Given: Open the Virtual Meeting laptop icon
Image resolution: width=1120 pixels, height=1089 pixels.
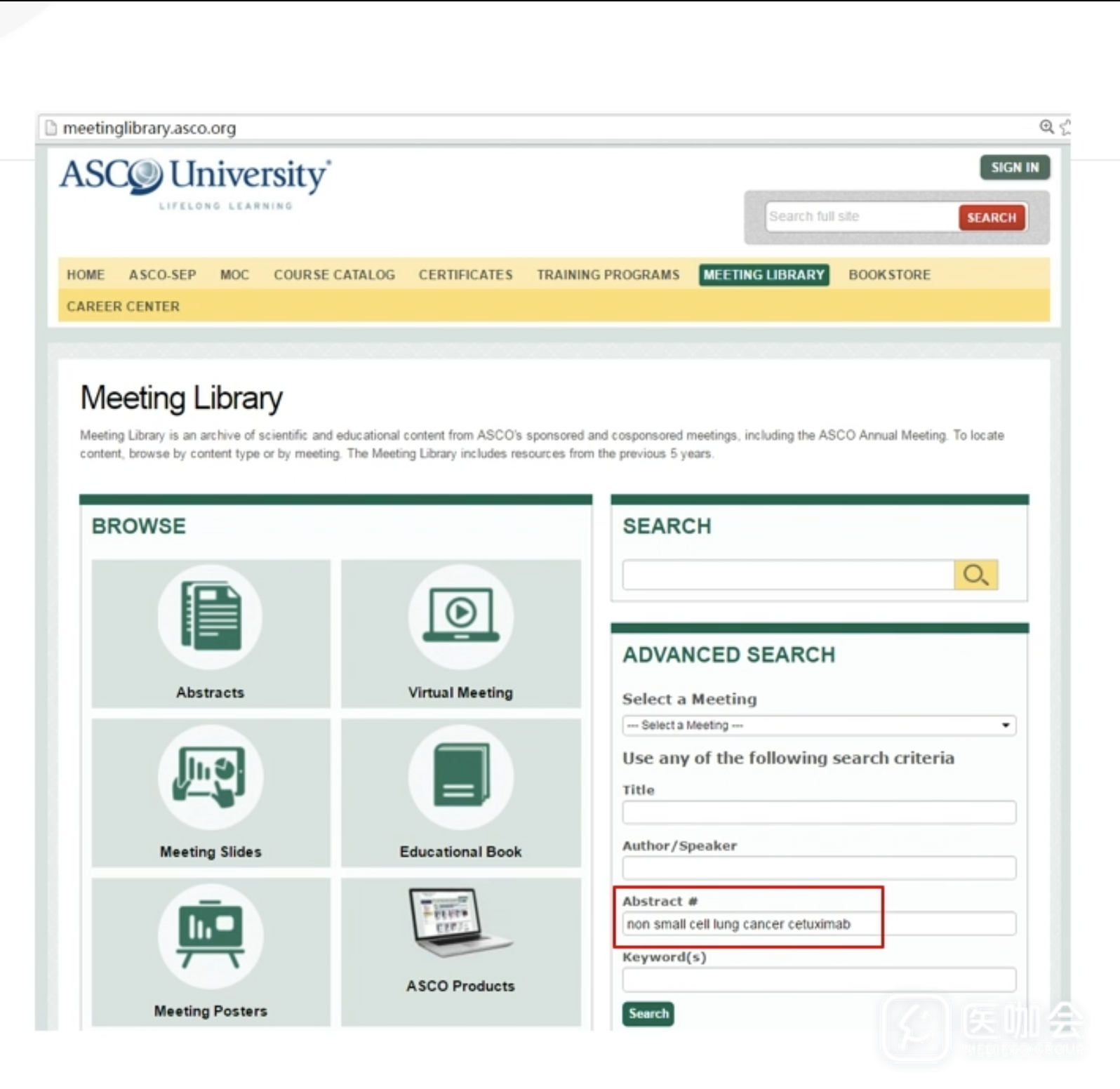Looking at the screenshot, I should 460,617.
